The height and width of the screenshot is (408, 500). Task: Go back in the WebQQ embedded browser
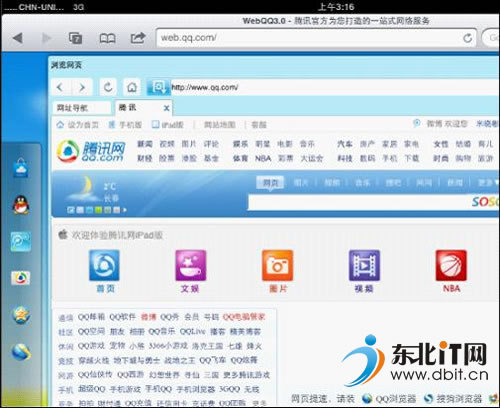coord(60,87)
